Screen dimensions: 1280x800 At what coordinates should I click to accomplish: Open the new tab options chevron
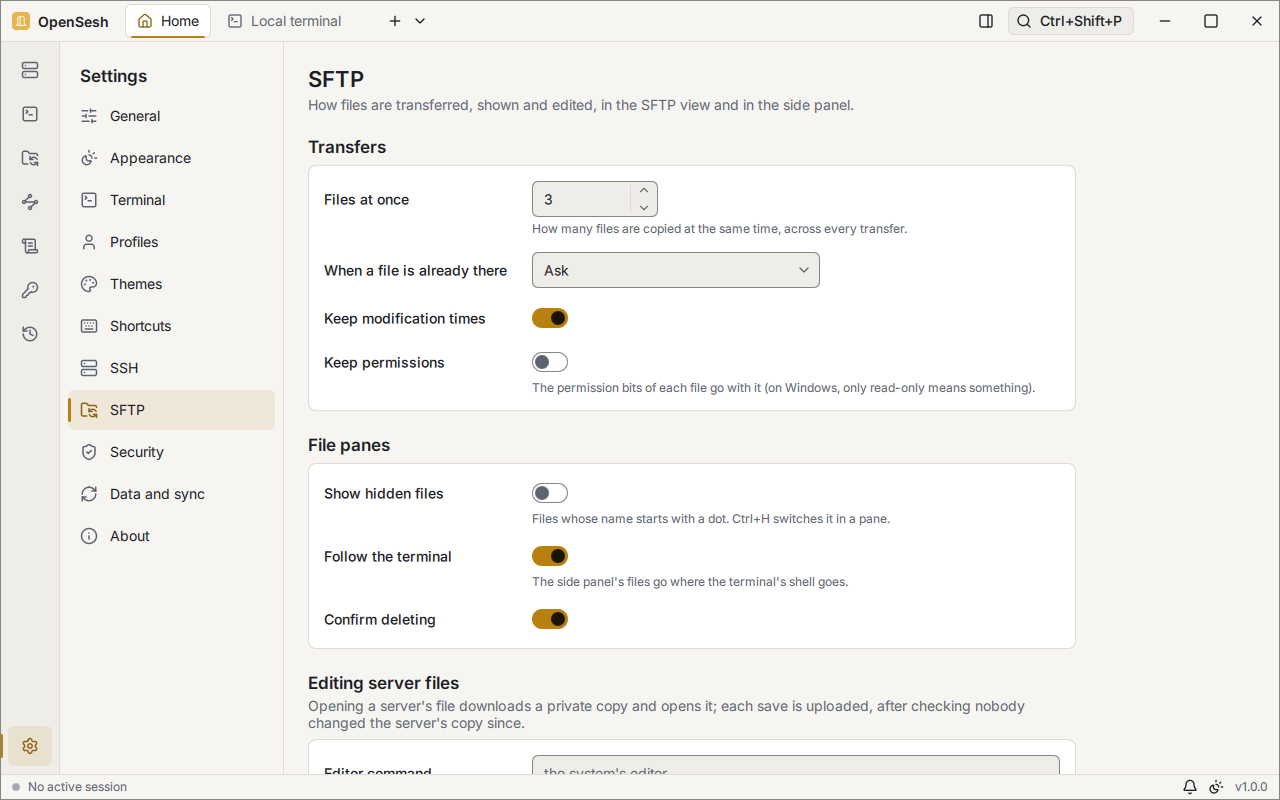(420, 21)
